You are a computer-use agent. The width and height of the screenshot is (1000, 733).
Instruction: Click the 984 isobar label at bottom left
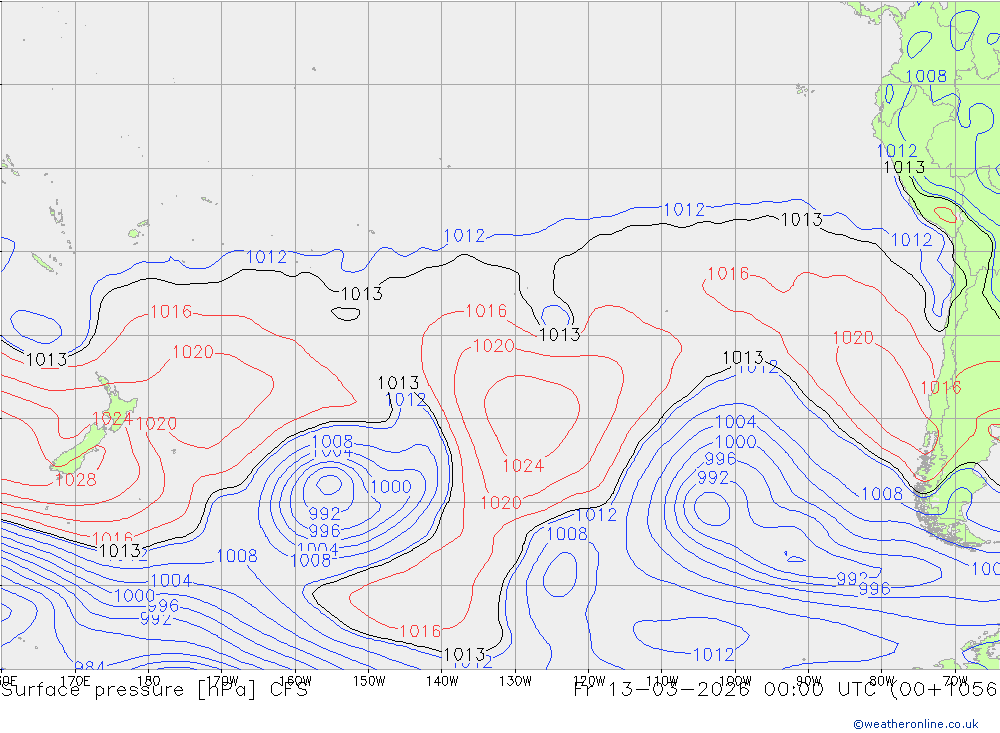(89, 667)
